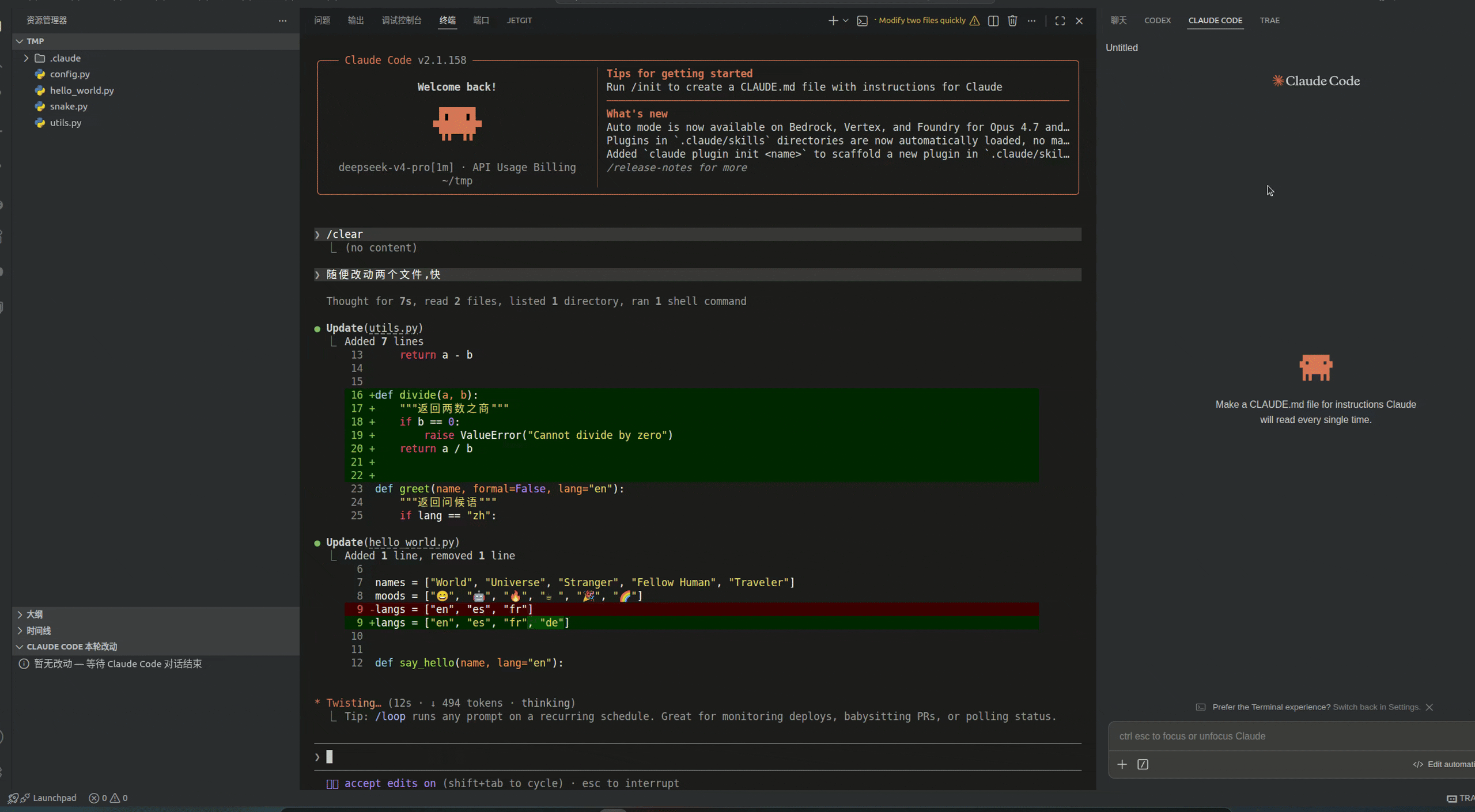Open the TRAE side panel tab
This screenshot has height=812, width=1475.
(1269, 21)
